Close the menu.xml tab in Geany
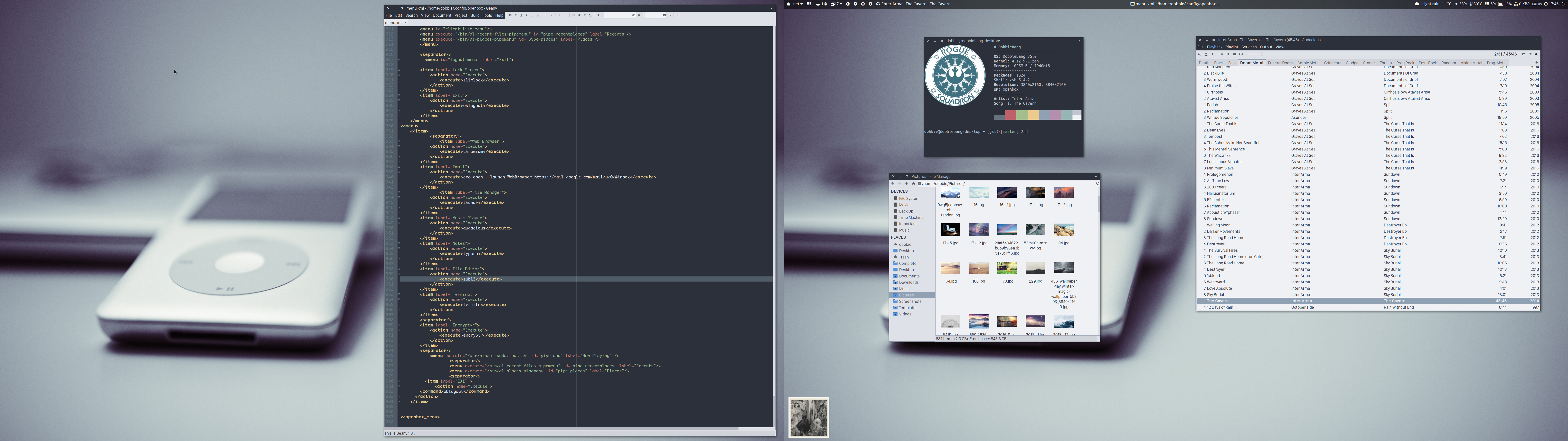 [x=405, y=22]
